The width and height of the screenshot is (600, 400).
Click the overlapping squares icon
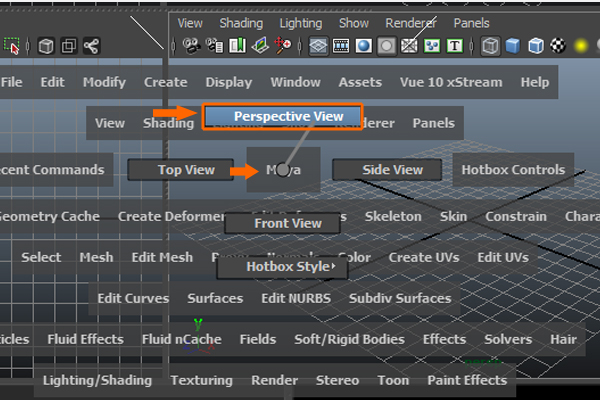[69, 46]
